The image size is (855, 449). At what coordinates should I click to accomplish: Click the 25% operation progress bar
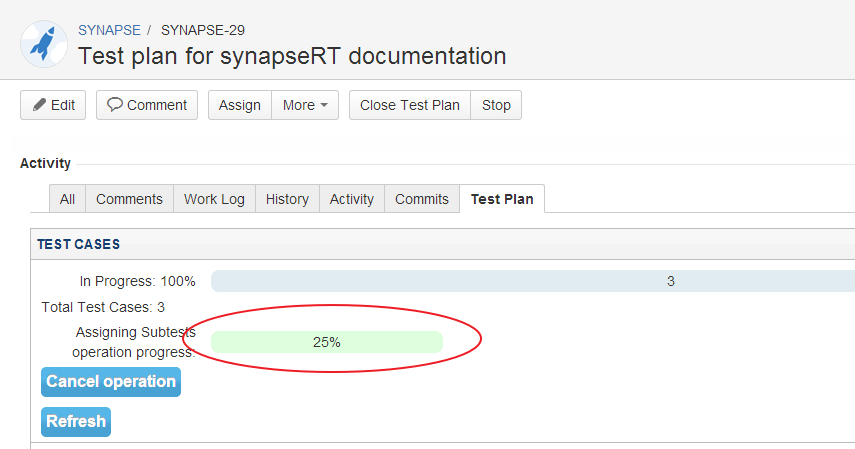coord(327,342)
